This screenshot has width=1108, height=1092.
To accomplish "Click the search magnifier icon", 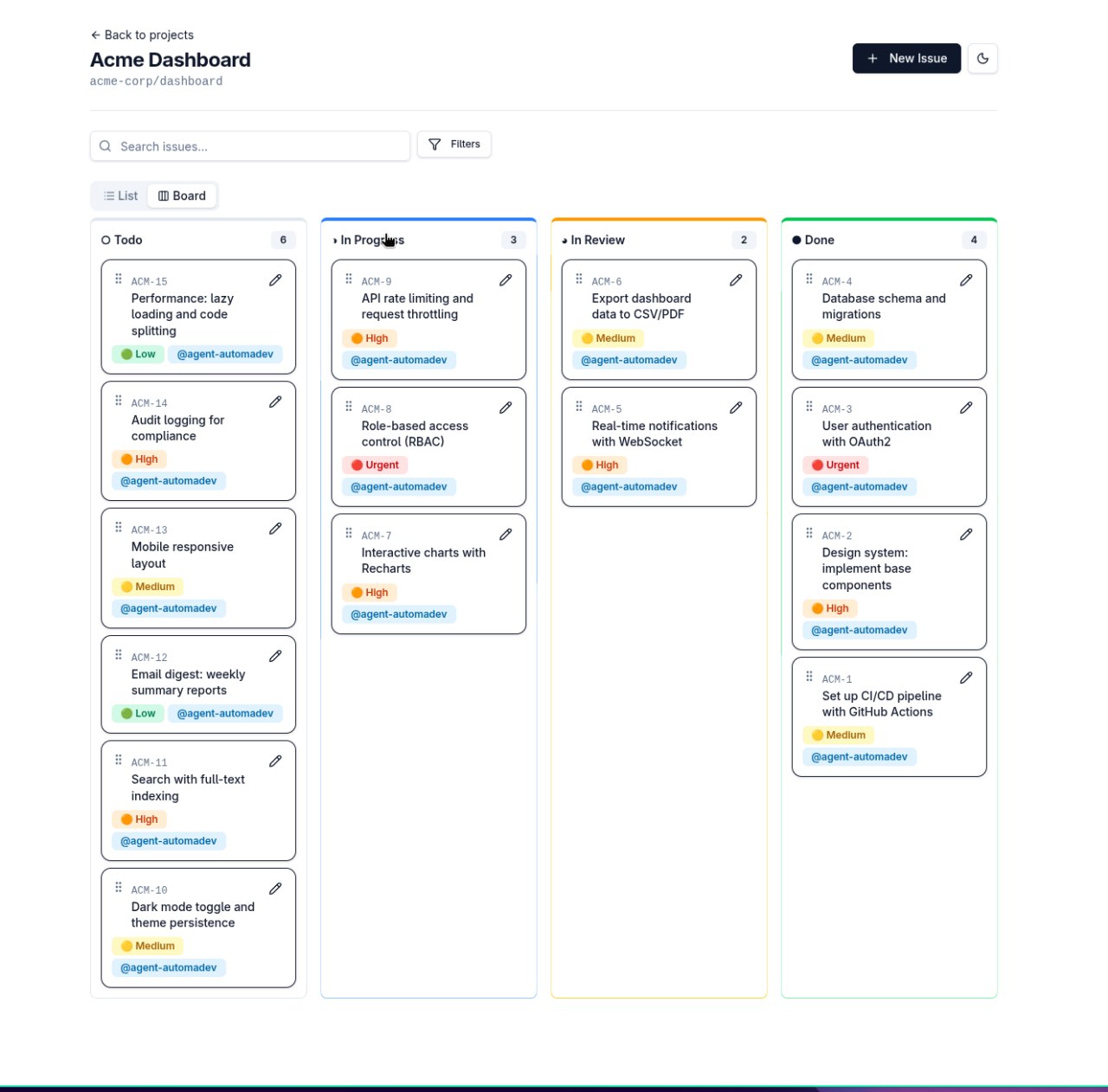I will coord(105,145).
